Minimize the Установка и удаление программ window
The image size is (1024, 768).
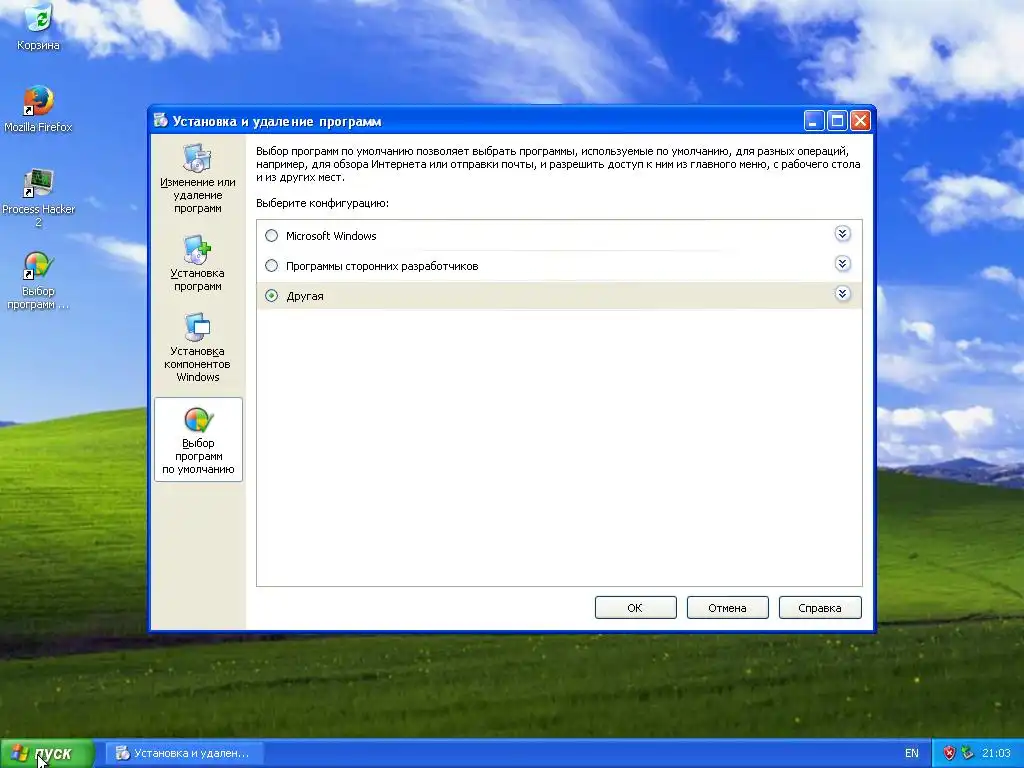coord(814,121)
